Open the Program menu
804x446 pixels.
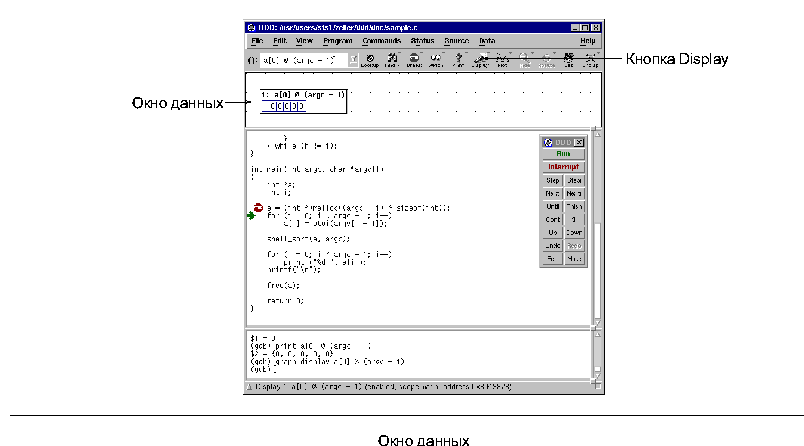(x=338, y=41)
